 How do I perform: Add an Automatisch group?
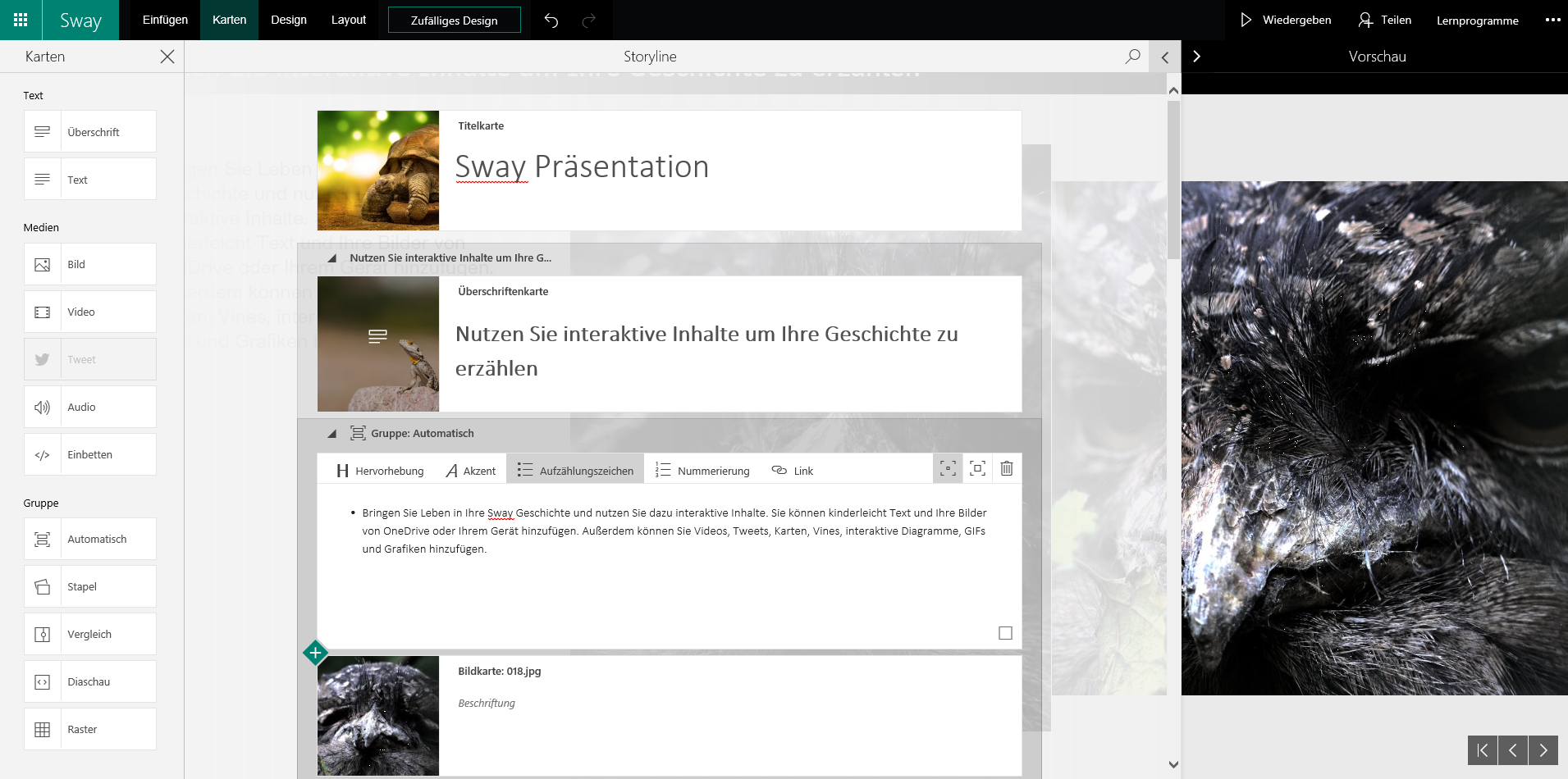point(90,539)
